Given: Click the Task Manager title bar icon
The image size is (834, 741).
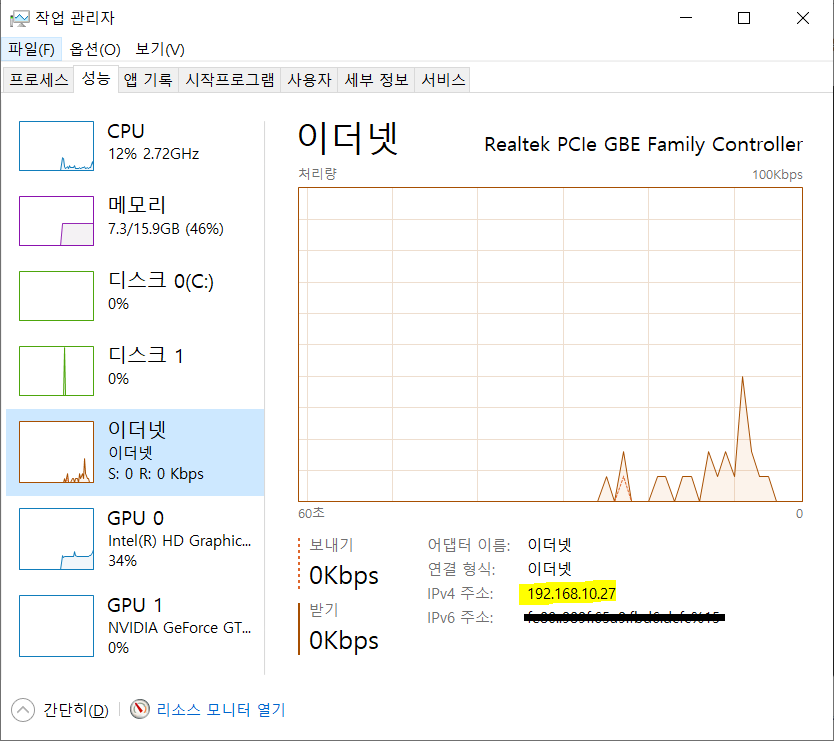Looking at the screenshot, I should click(x=20, y=19).
